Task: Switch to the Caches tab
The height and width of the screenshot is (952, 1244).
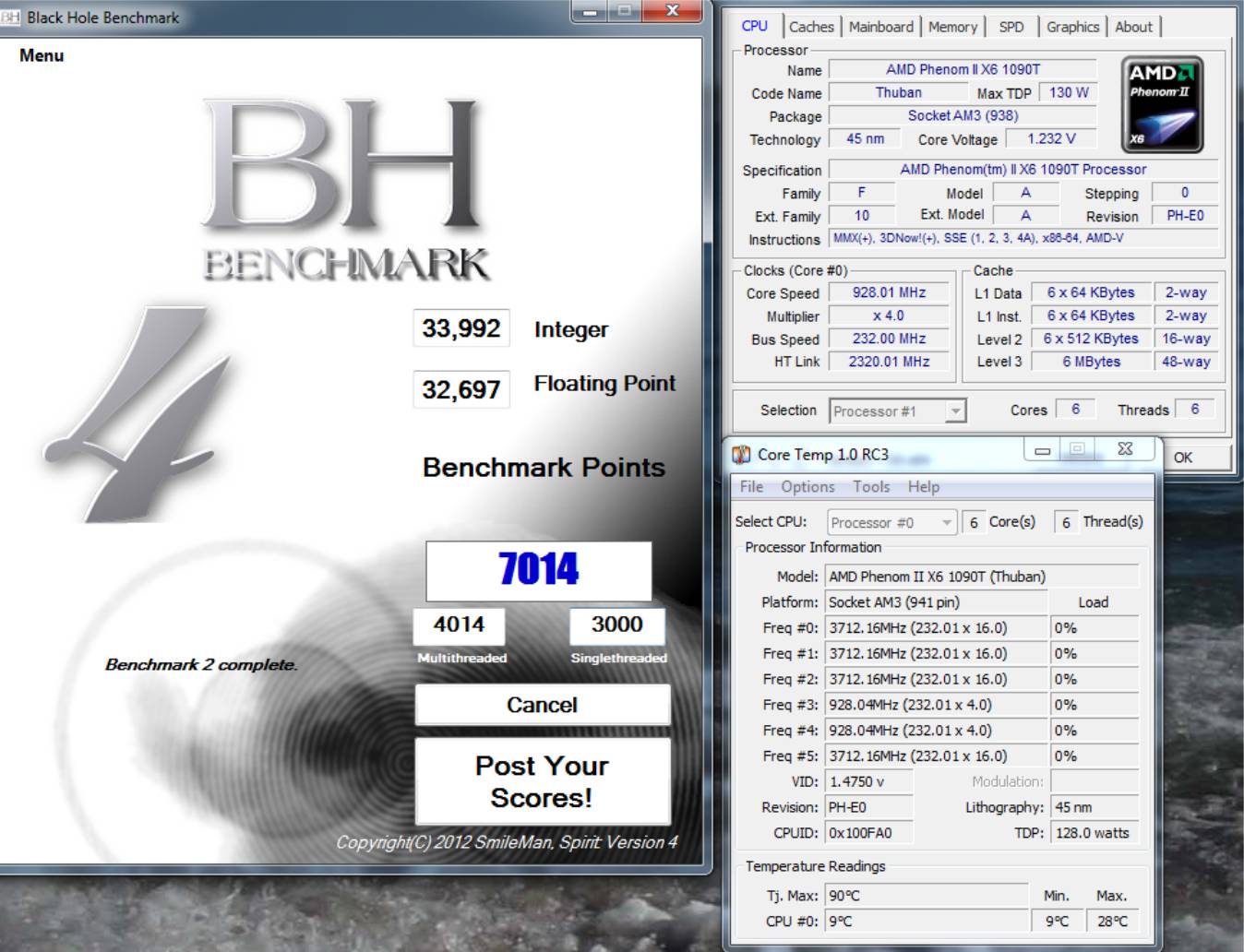Action: (811, 27)
